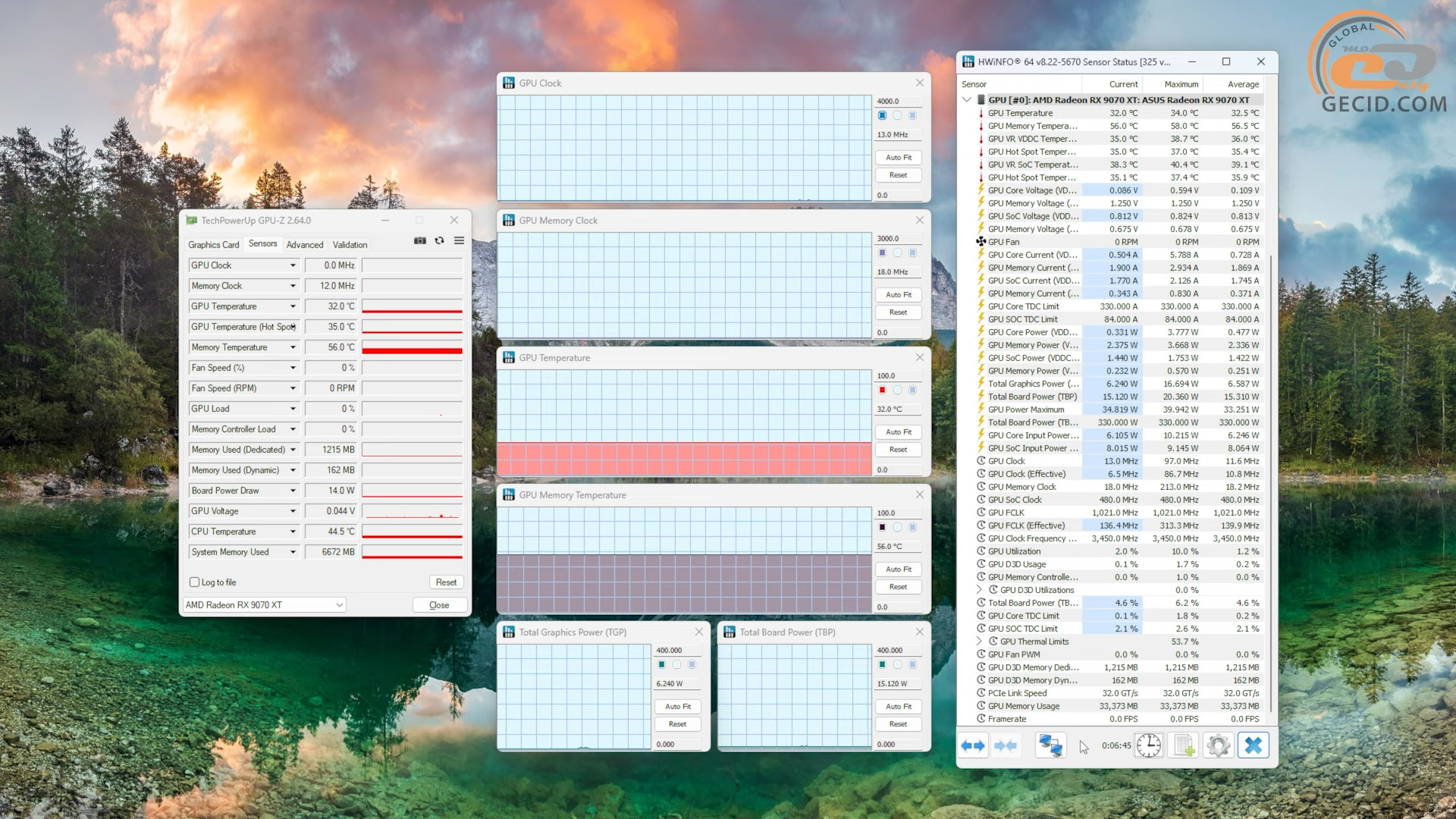Click Auto Fit in GPU Clock graph
1456x819 pixels.
coord(899,158)
